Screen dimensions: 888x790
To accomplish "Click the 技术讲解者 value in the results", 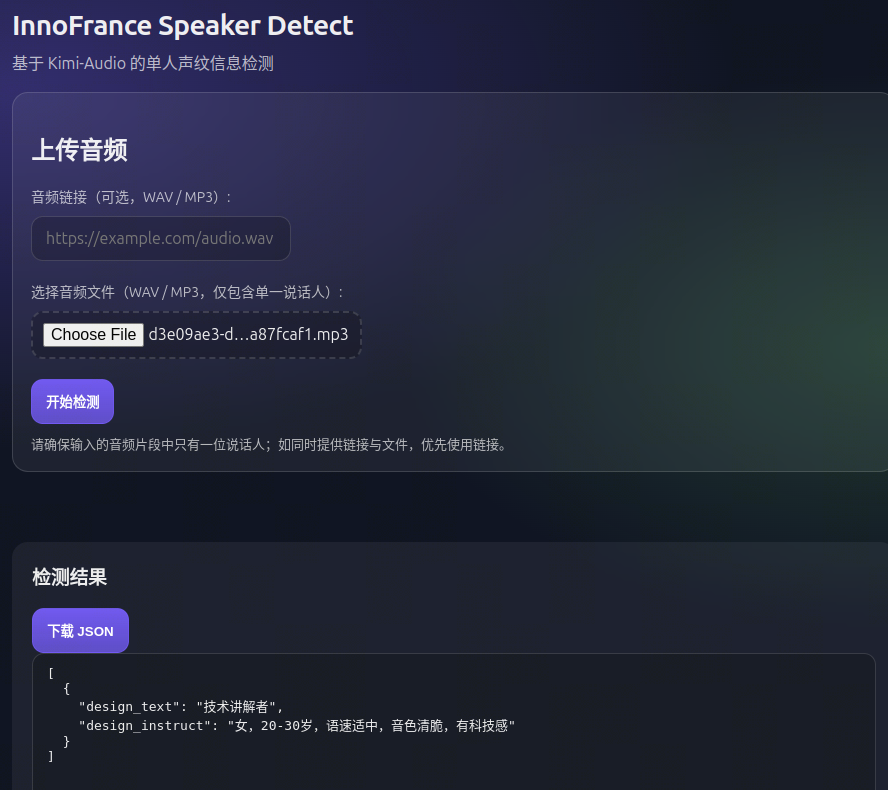I will tap(240, 707).
